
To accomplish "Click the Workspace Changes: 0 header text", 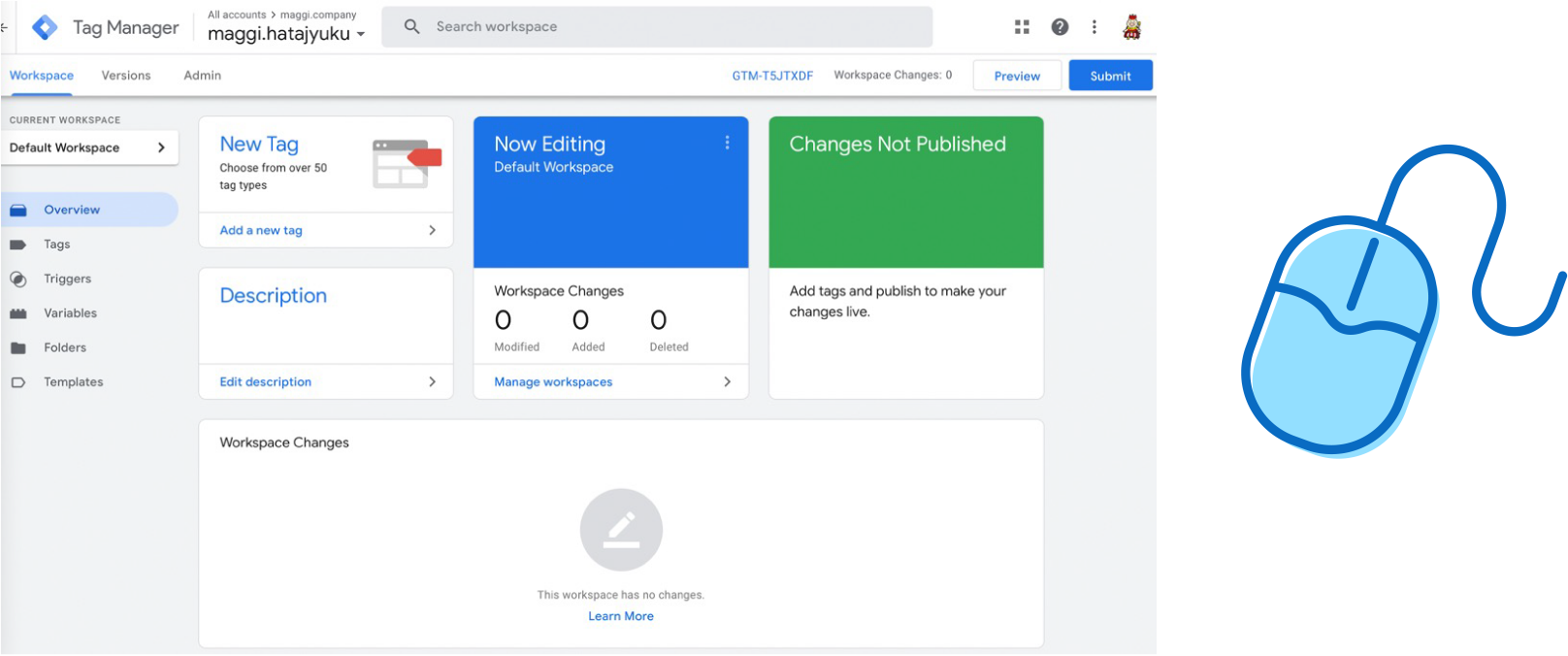I will pyautogui.click(x=893, y=75).
